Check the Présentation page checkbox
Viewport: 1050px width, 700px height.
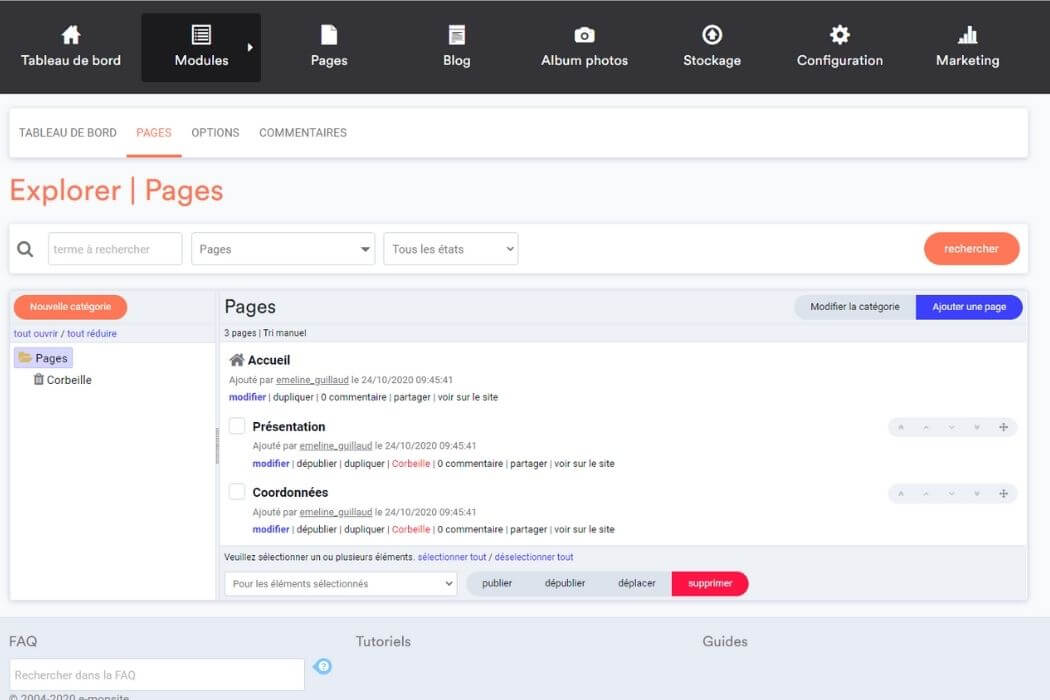point(236,425)
